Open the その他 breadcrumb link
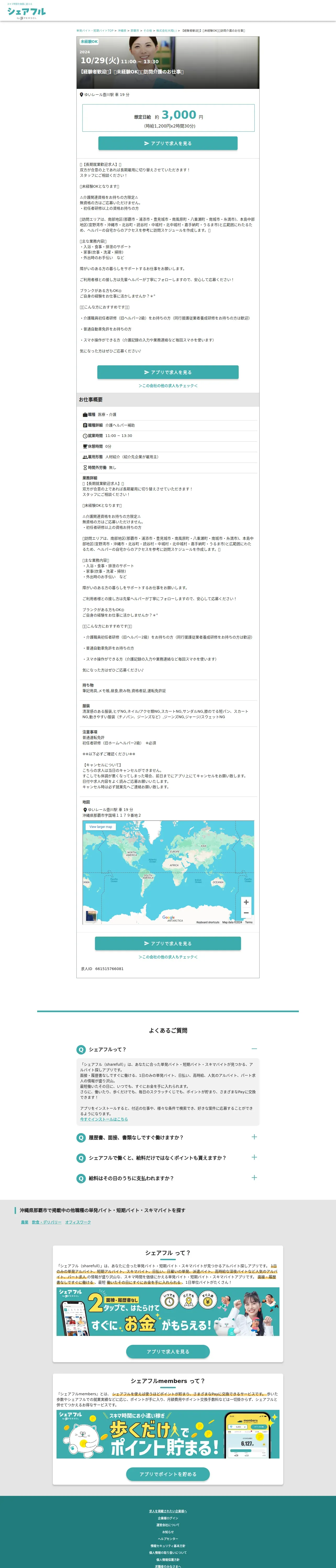Viewport: 336px width, 1568px height. tap(148, 30)
